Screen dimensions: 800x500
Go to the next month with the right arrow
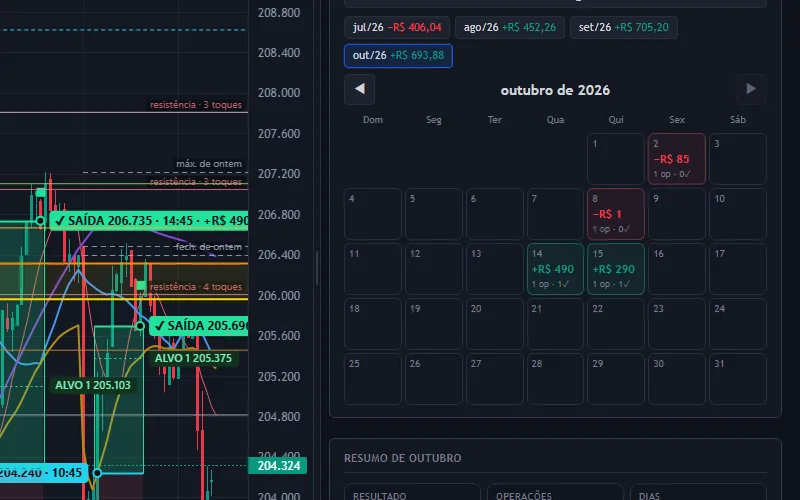tap(751, 89)
